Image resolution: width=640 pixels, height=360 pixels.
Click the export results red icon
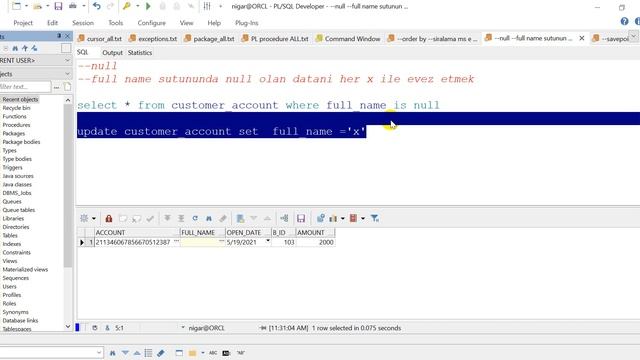point(353,218)
